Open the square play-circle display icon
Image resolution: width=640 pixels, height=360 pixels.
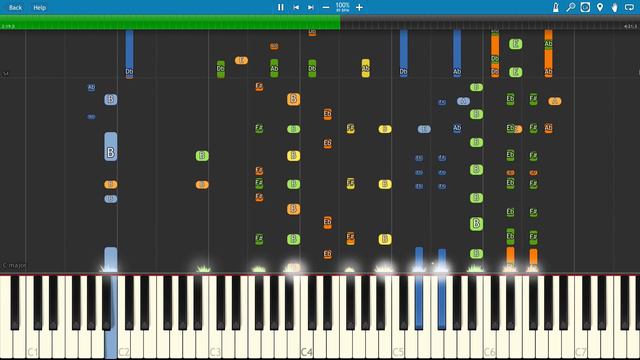pyautogui.click(x=585, y=7)
